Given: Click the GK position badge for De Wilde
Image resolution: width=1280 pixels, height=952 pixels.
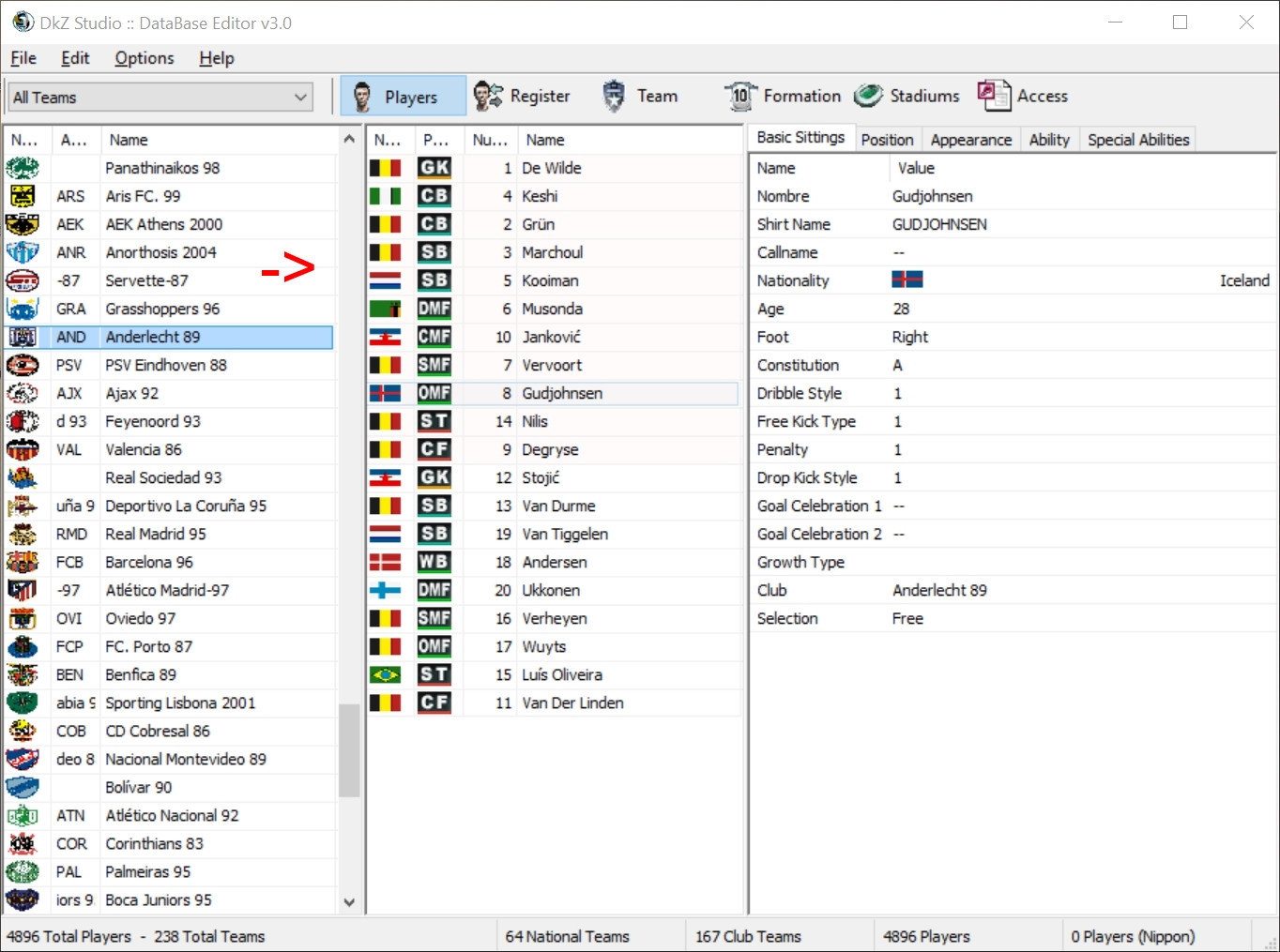Looking at the screenshot, I should (x=434, y=168).
